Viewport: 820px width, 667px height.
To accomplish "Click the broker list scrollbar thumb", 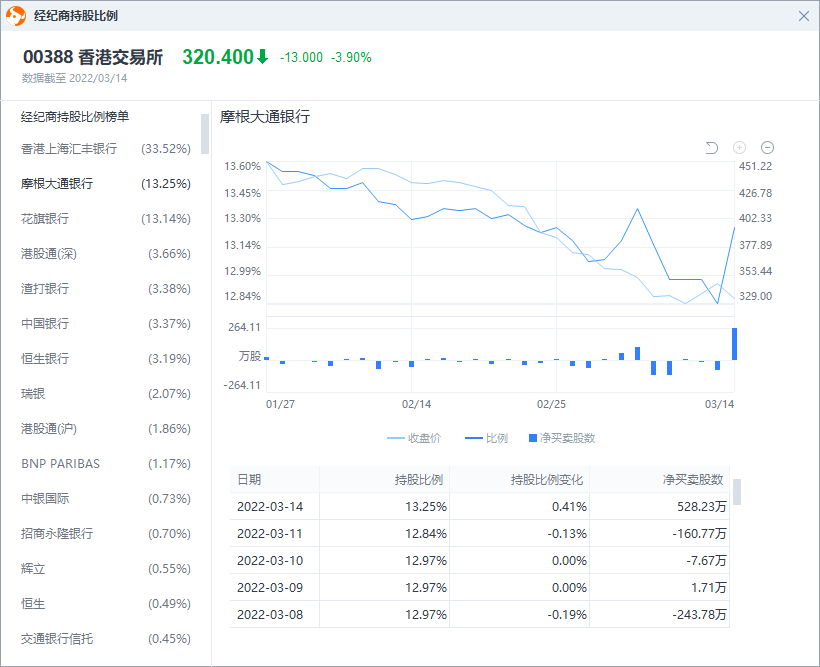I will pos(205,133).
